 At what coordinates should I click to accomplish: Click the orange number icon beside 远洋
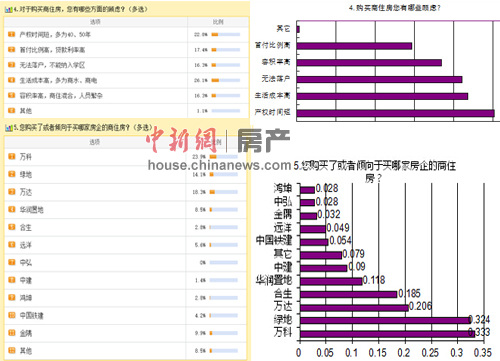click(12, 245)
